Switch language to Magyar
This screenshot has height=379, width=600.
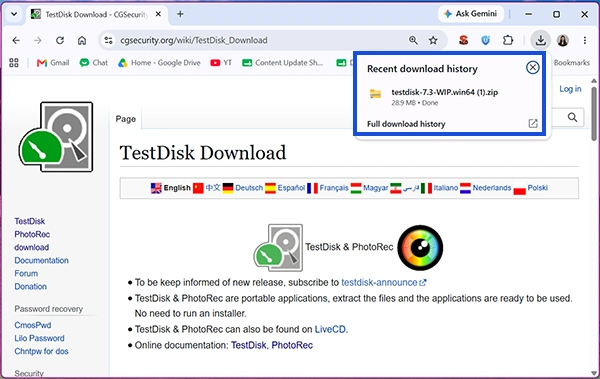[x=375, y=188]
